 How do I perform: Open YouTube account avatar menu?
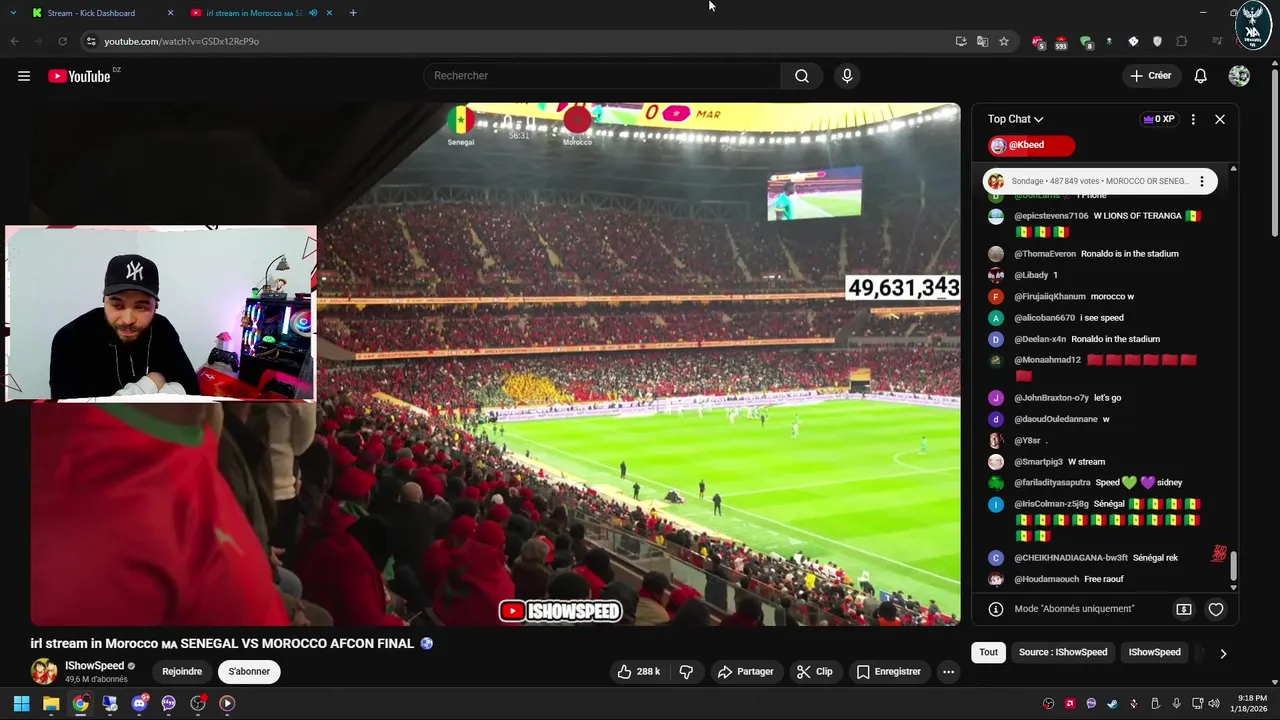click(1239, 76)
